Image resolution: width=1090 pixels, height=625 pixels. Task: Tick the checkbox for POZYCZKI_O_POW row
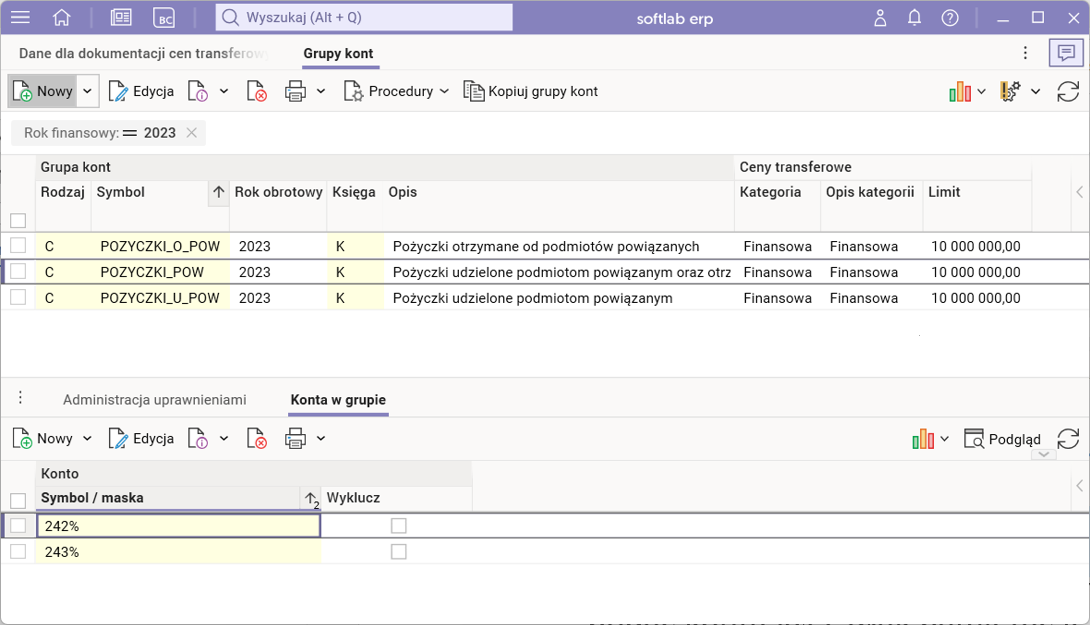click(18, 246)
